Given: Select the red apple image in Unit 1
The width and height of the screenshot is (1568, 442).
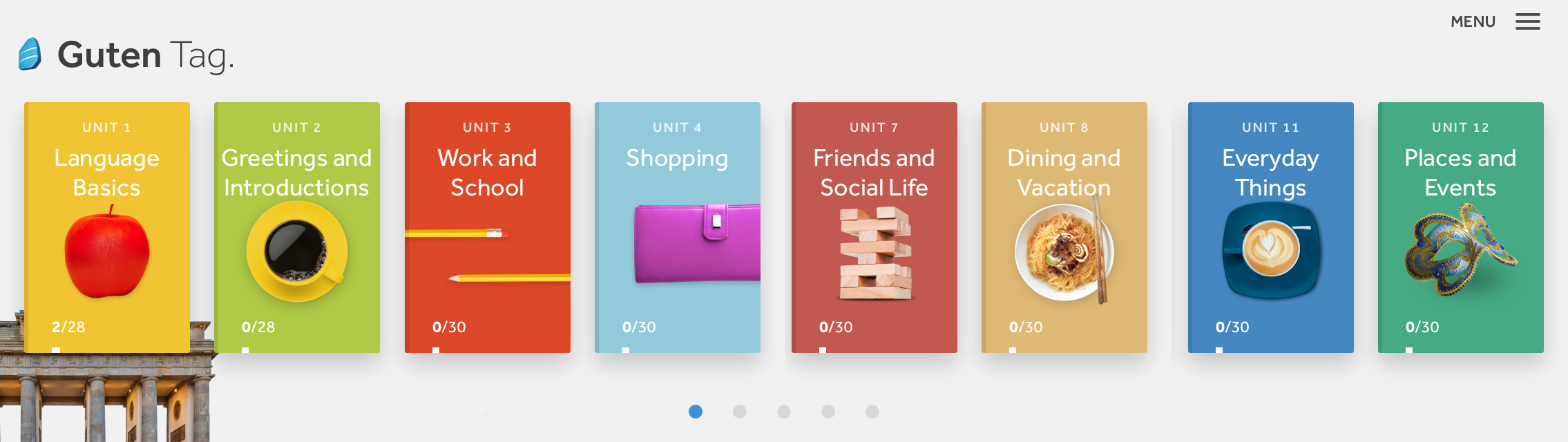Looking at the screenshot, I should [107, 251].
